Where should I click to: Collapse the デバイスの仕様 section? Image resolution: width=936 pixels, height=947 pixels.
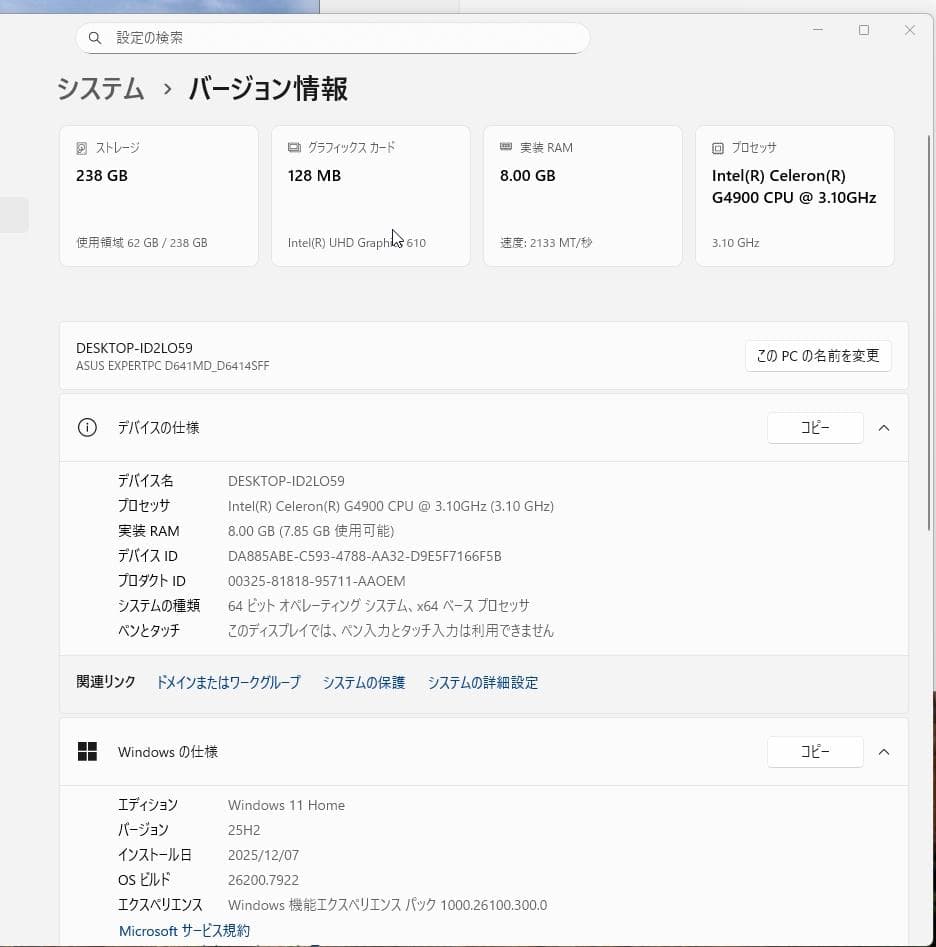coord(884,428)
